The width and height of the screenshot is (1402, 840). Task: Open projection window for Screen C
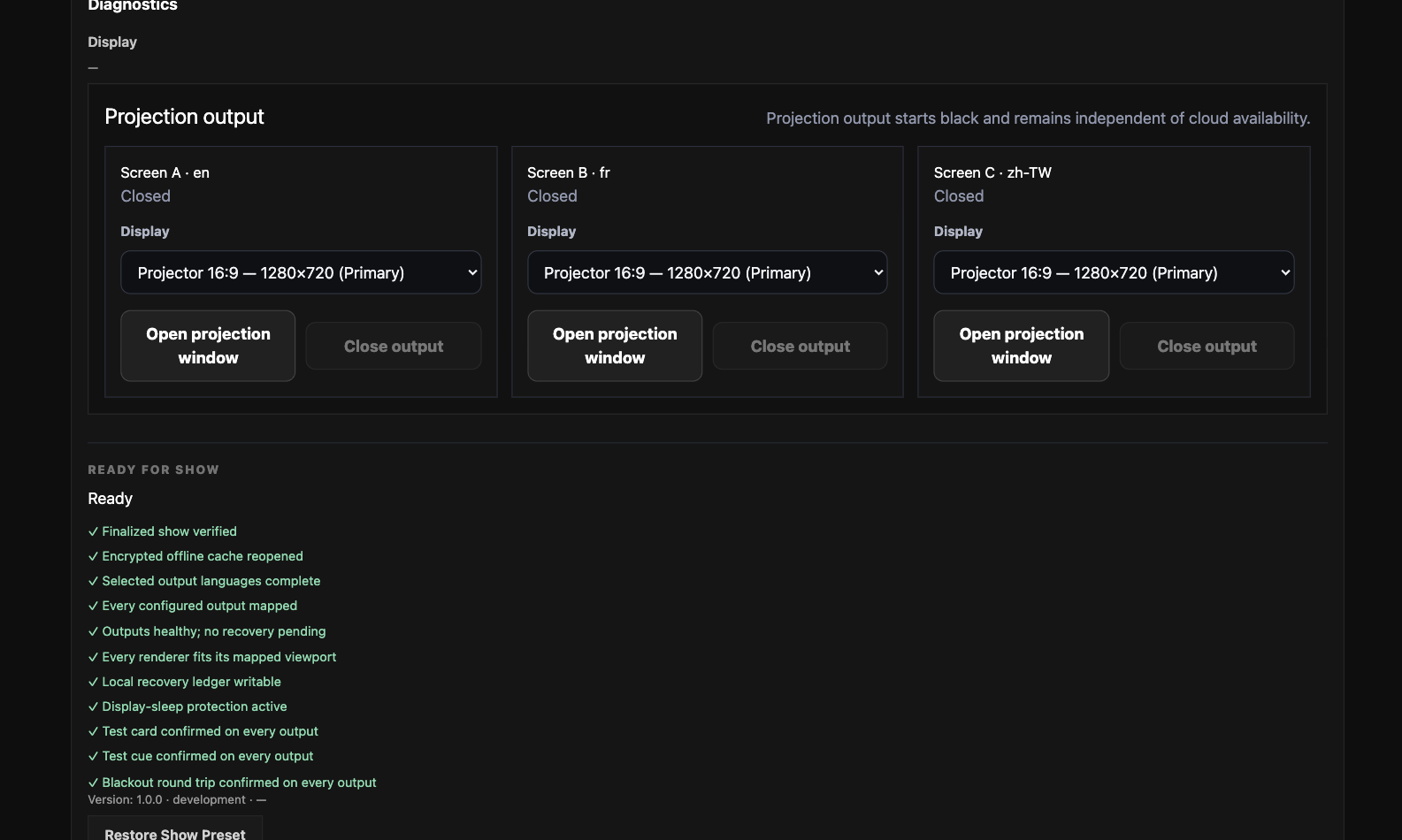[1022, 346]
